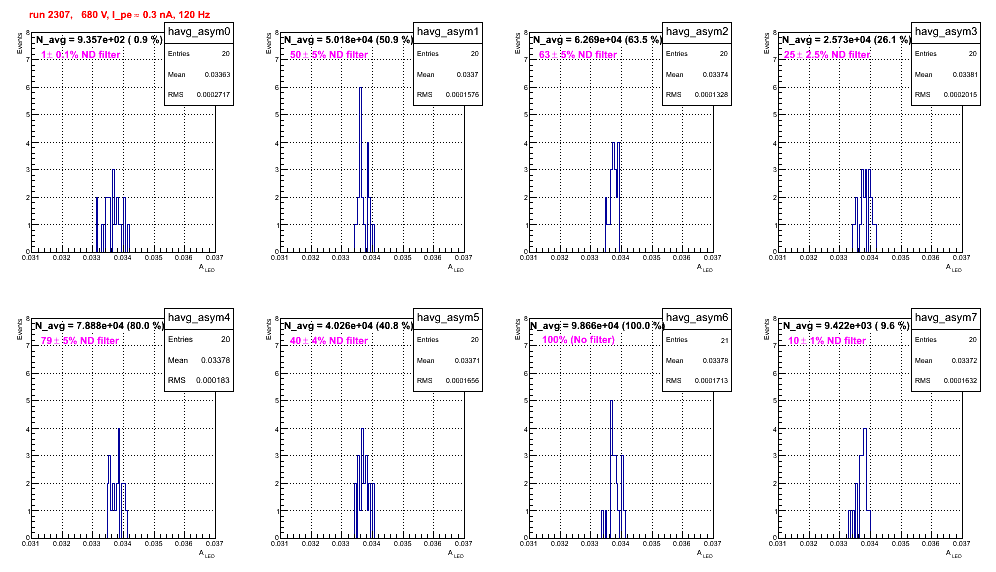
Task: Click RMS 0.0002717 in havg_asym0 stats
Action: point(199,94)
